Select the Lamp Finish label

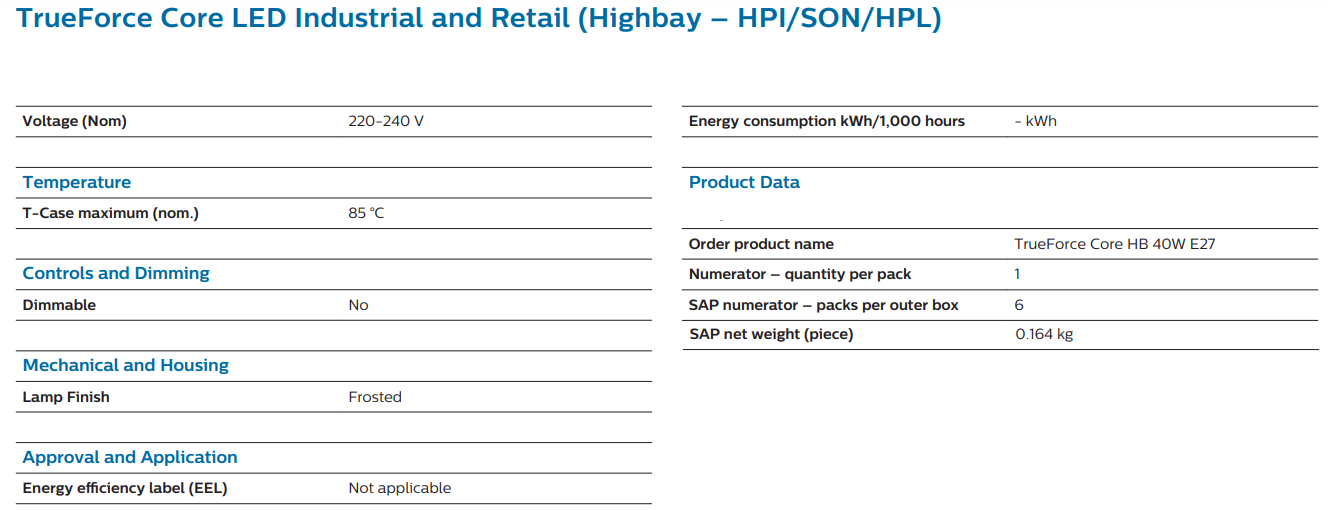click(66, 397)
